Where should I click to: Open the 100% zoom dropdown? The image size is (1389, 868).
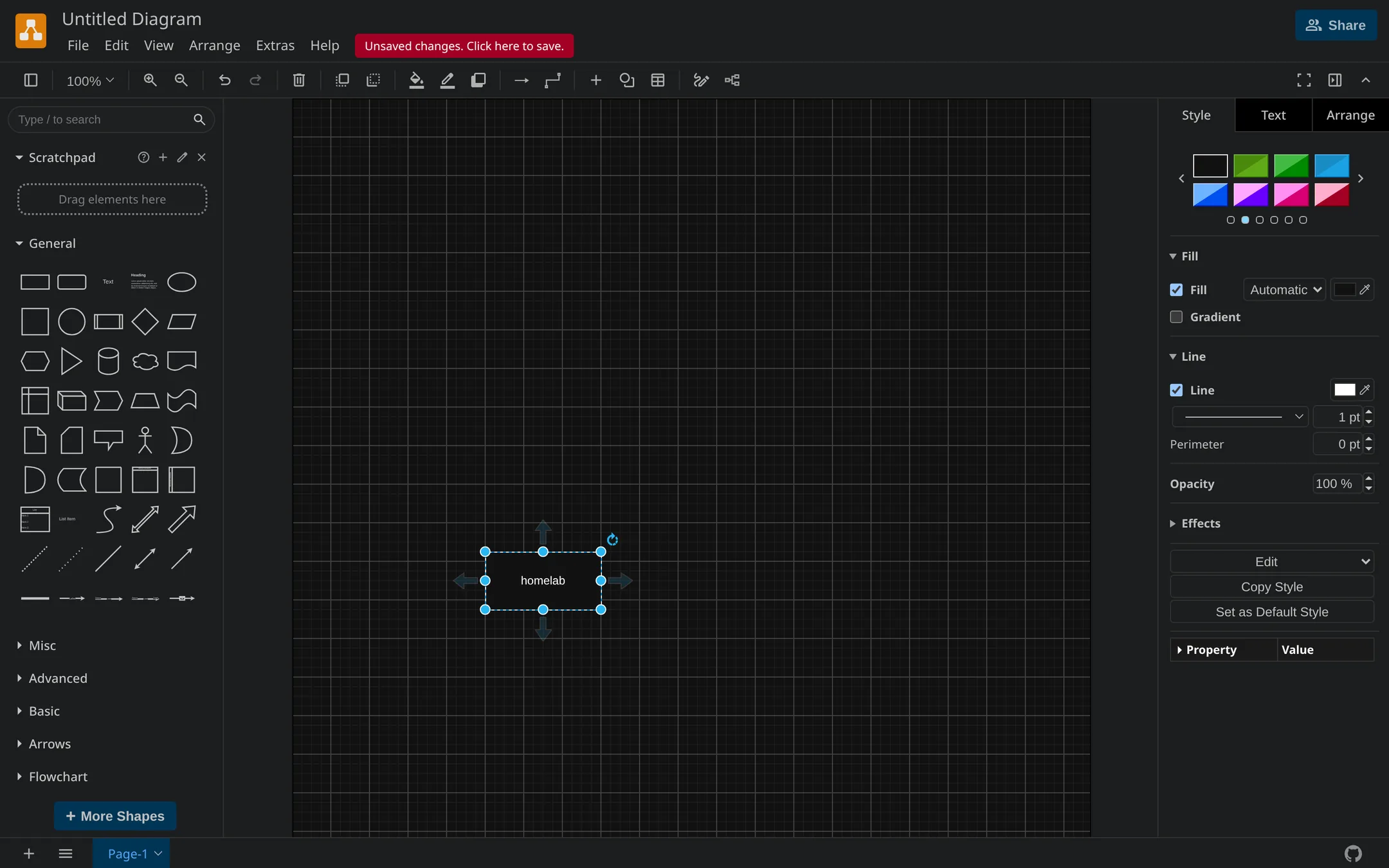[x=90, y=81]
